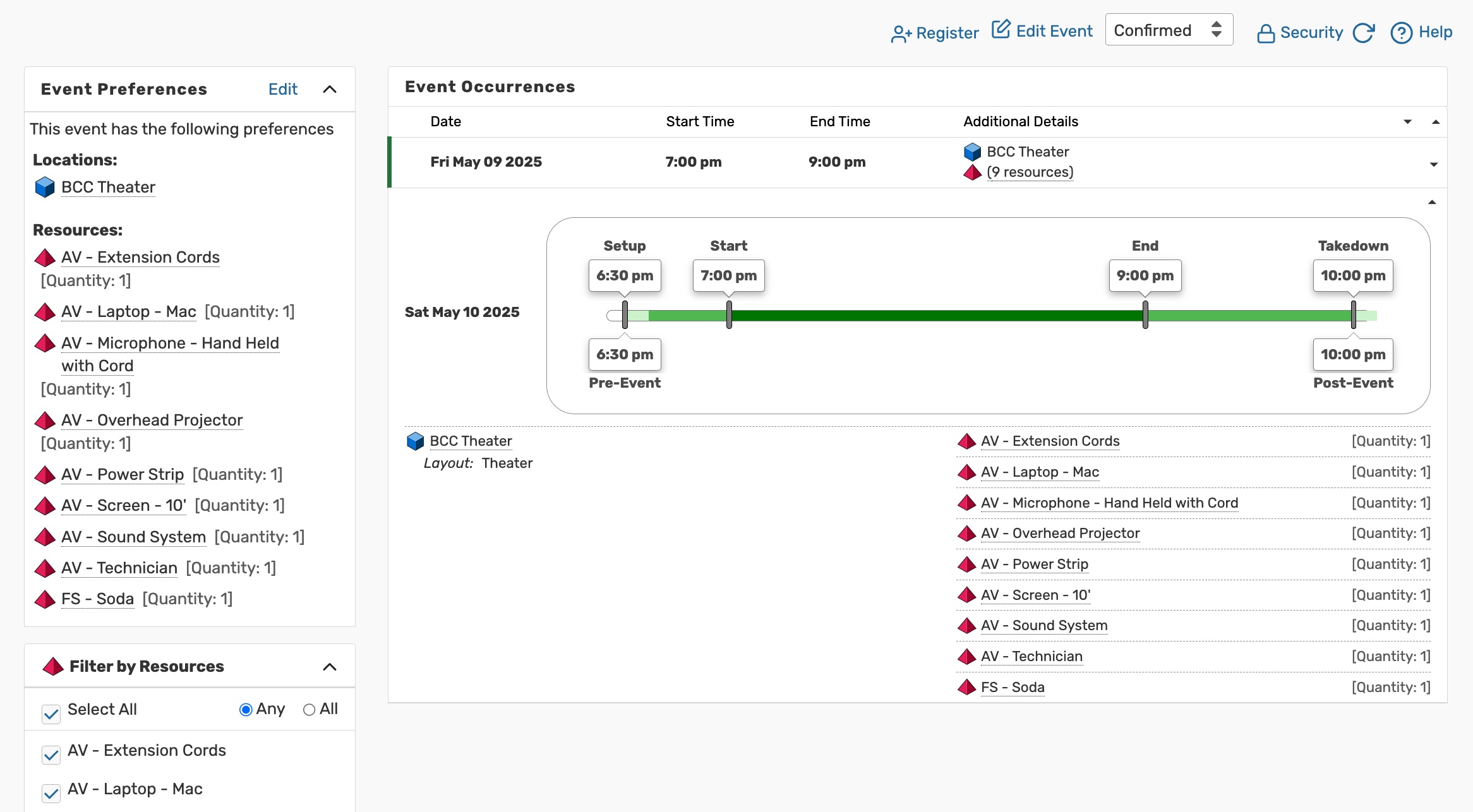Click the Edit Event pencil icon
Viewport: 1473px width, 812px height.
click(1001, 30)
